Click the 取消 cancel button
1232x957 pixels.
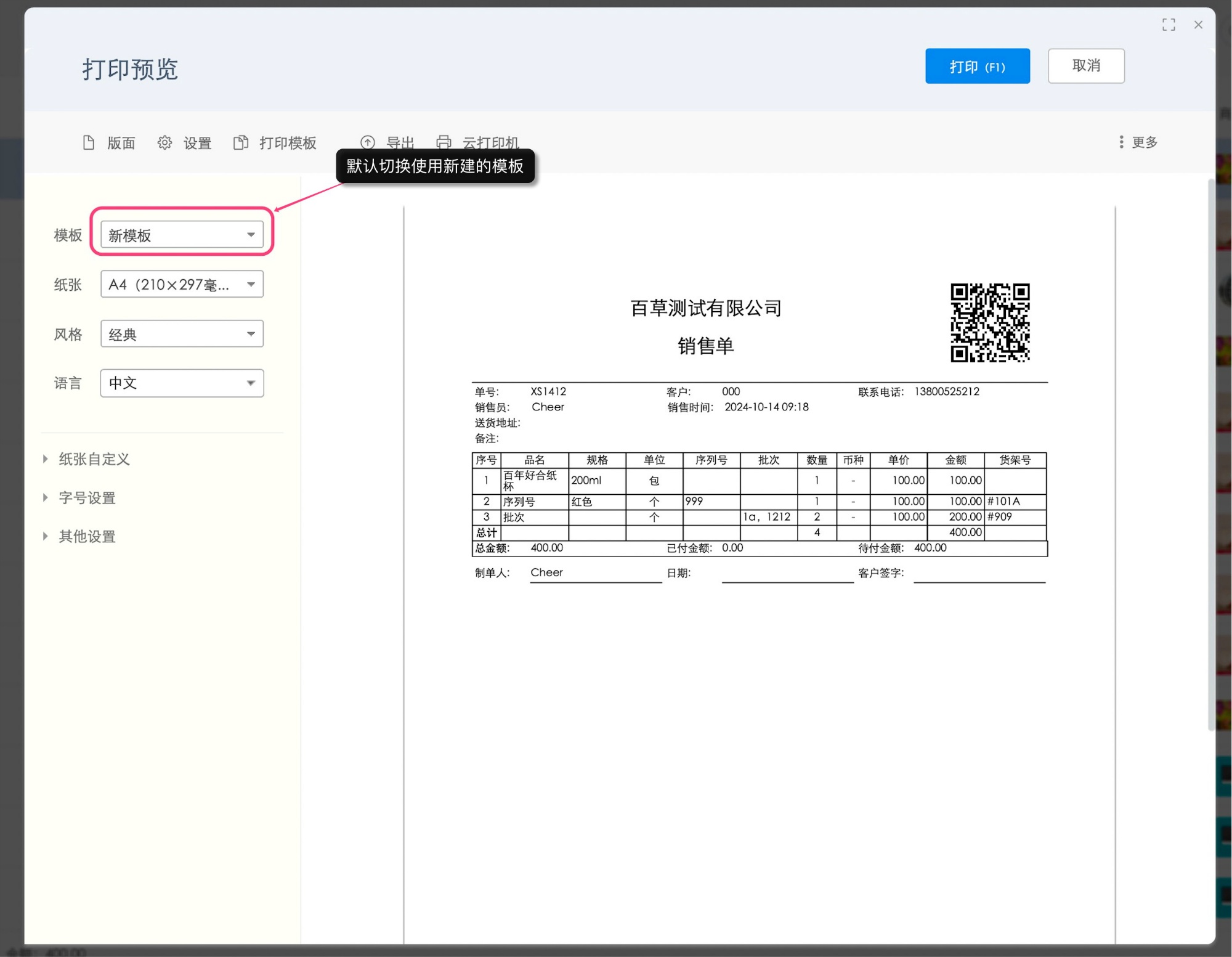(1086, 66)
